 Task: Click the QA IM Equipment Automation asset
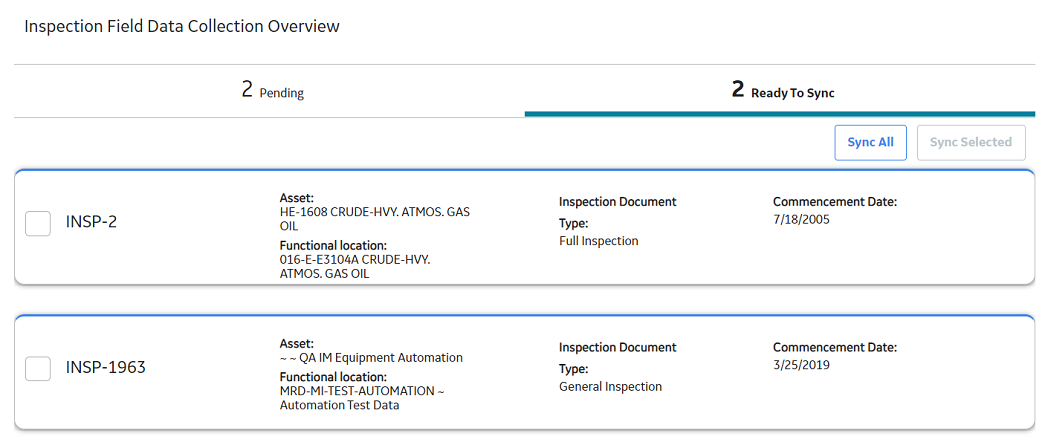point(371,358)
